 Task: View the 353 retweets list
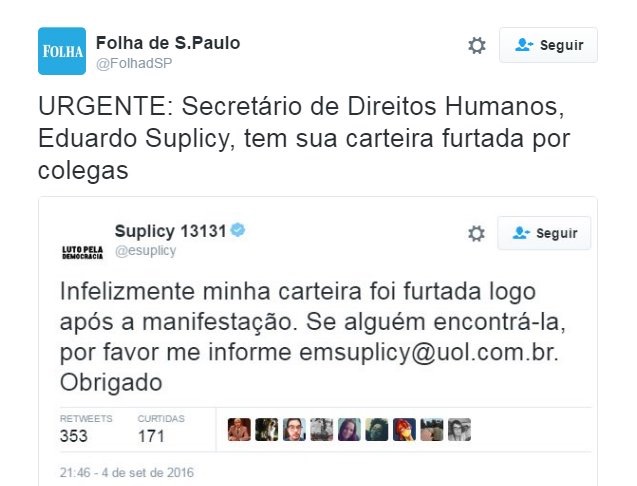point(86,430)
